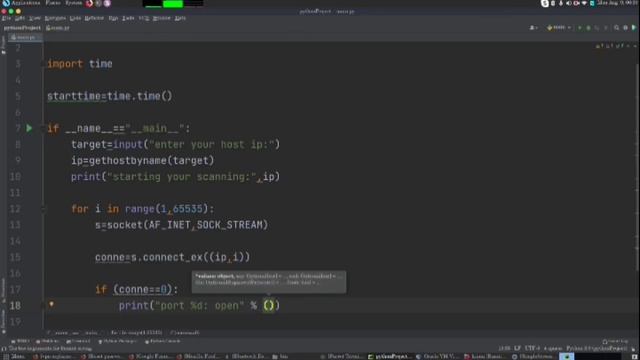
Task: Open the Project tool window stripe button
Action: [x=3, y=45]
